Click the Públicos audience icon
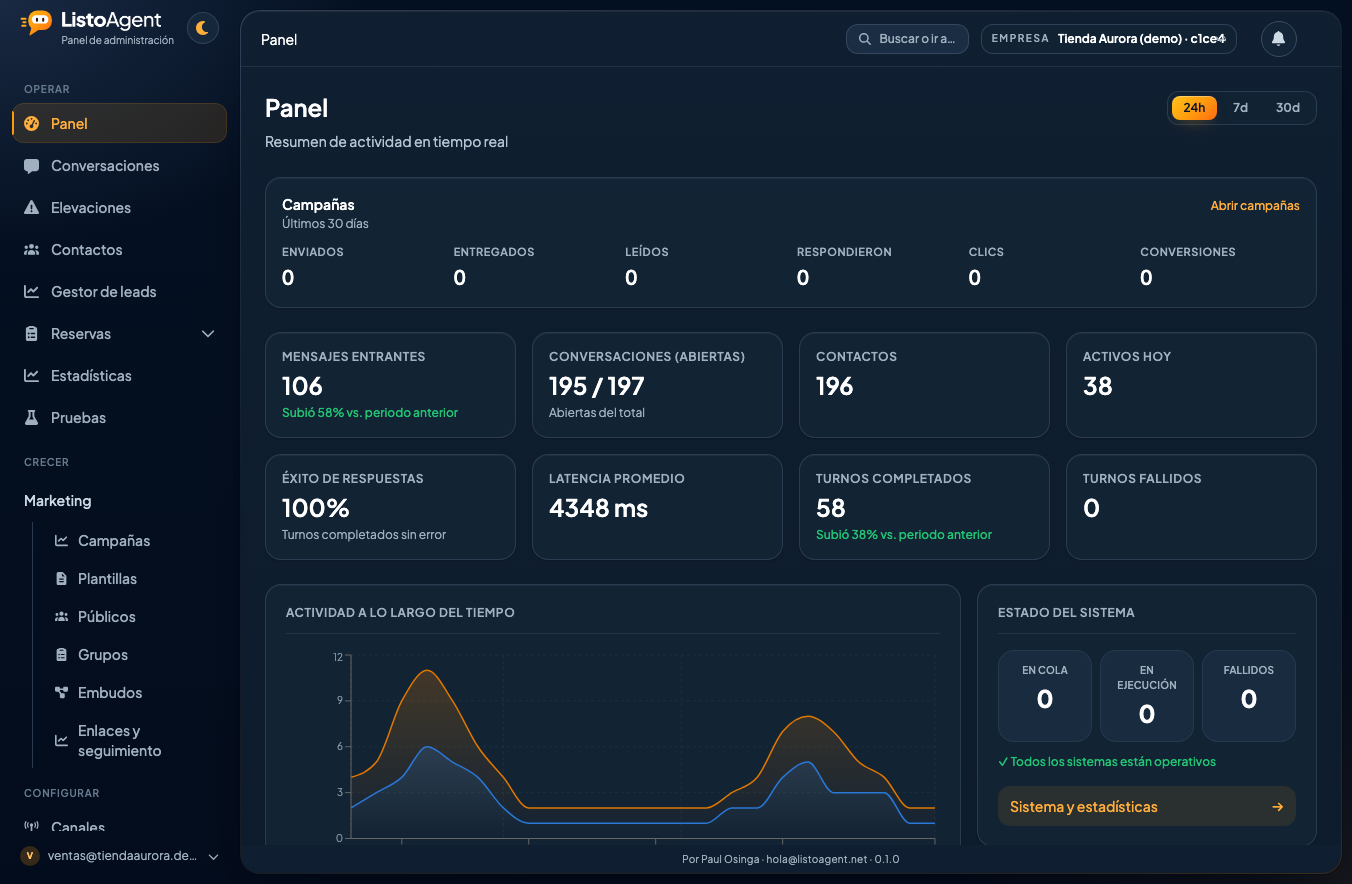This screenshot has height=884, width=1352. (x=61, y=617)
